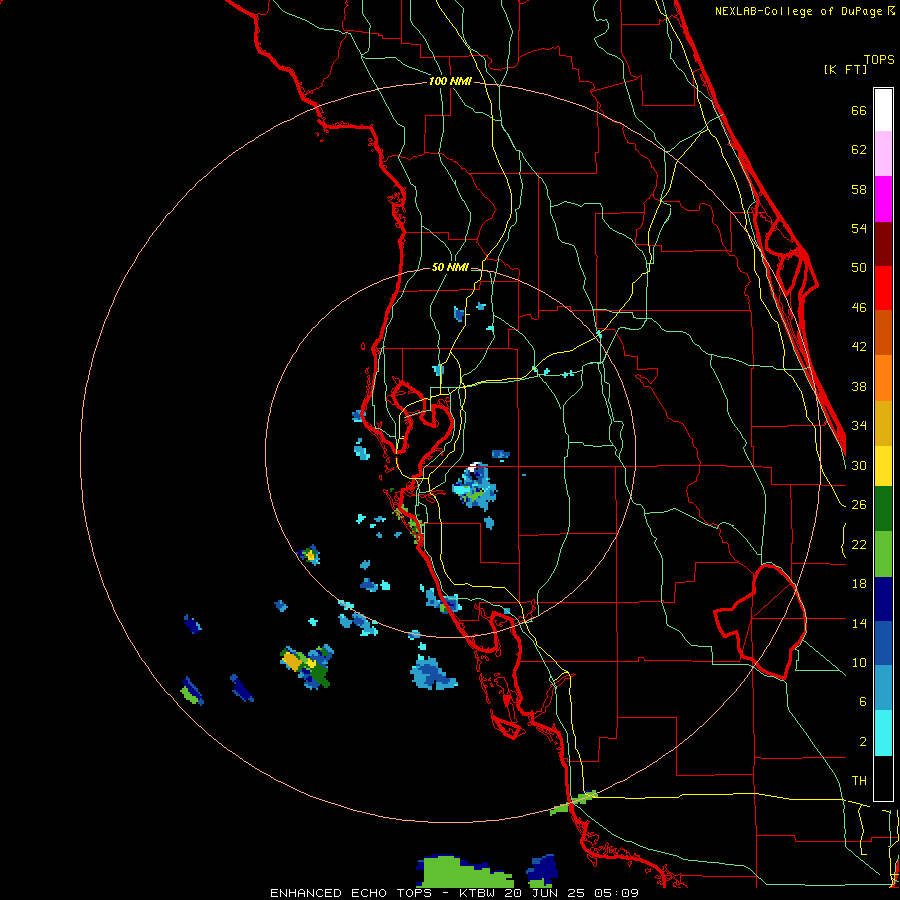Click legend value 38
The height and width of the screenshot is (900, 900).
(x=859, y=386)
